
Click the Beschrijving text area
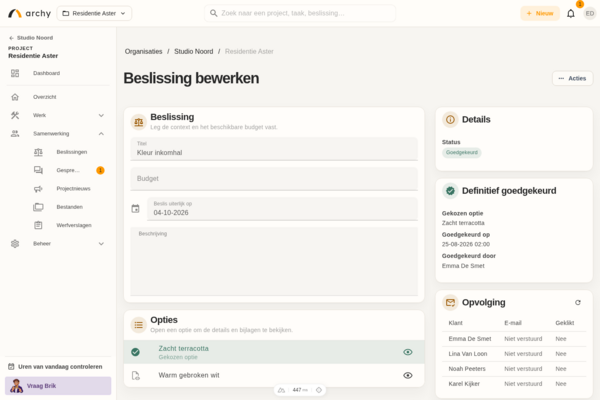click(x=274, y=261)
